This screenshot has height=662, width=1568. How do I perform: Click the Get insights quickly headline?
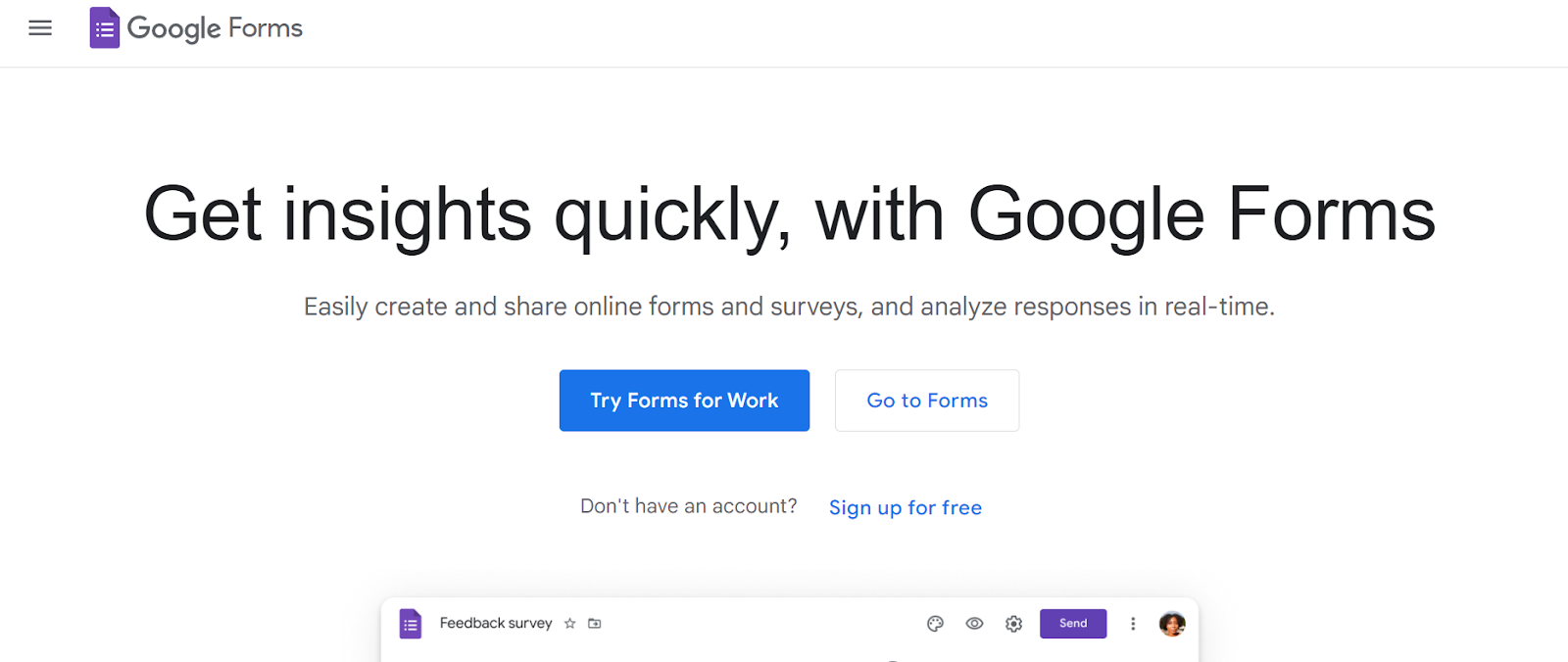(x=790, y=214)
